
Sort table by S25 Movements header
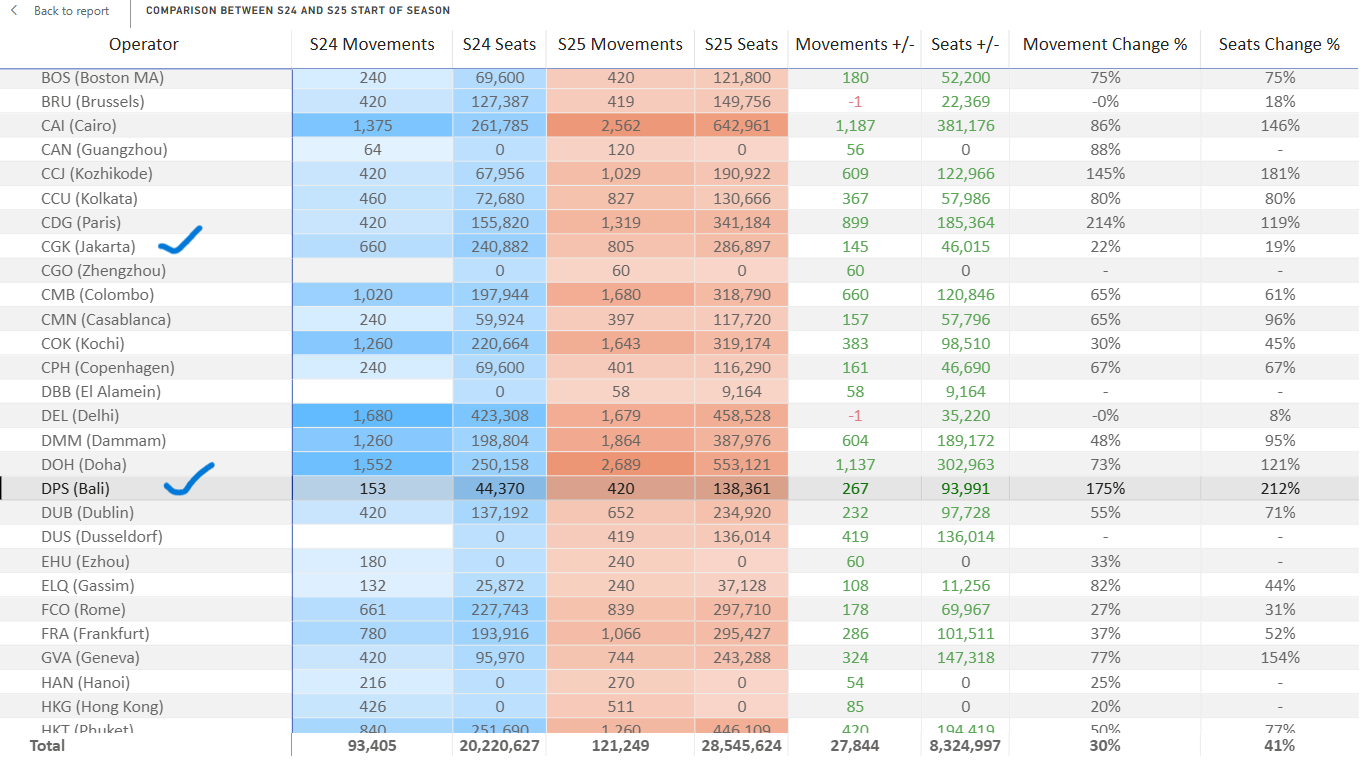point(620,44)
